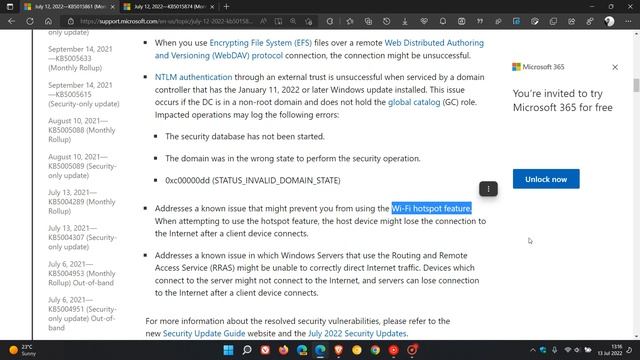Open Edge Settings and more menu
The width and height of the screenshot is (640, 360).
point(628,21)
